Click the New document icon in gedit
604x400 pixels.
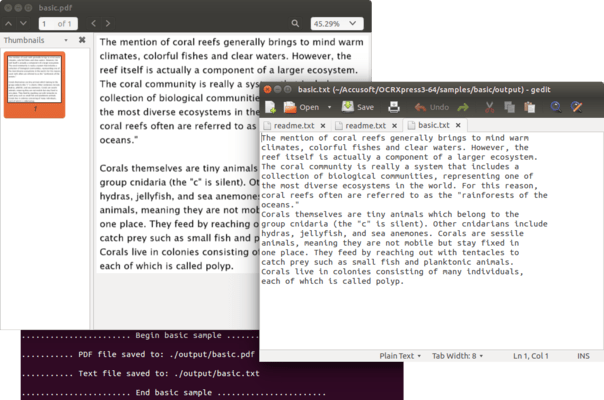270,107
